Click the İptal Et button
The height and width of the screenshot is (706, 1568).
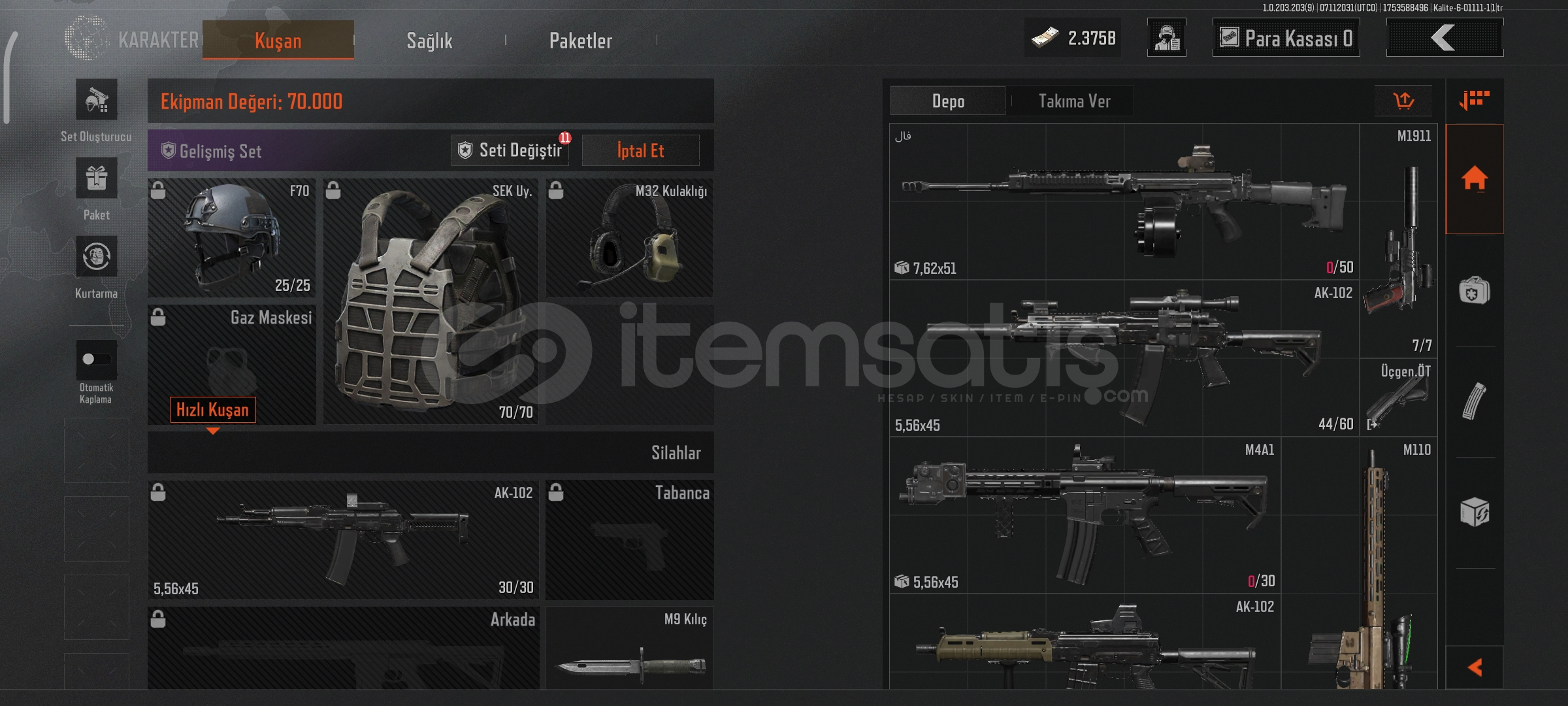[x=640, y=150]
